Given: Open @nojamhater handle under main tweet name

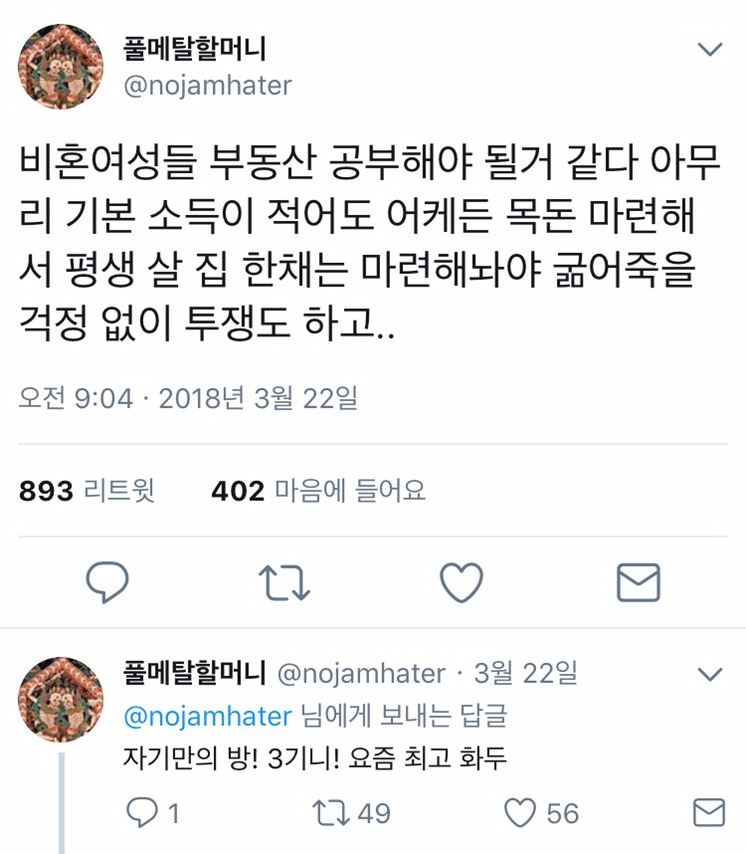Looking at the screenshot, I should (207, 86).
